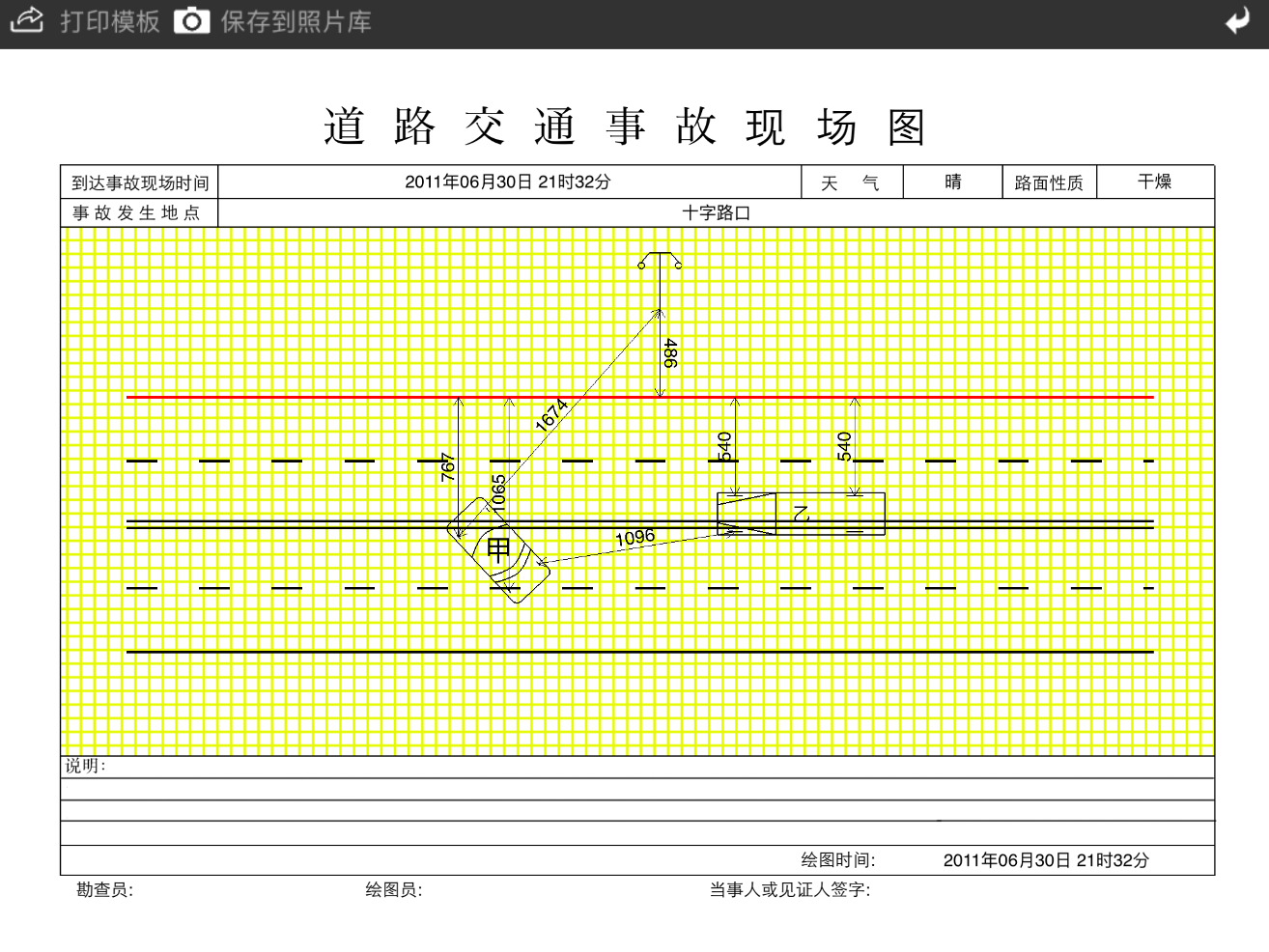This screenshot has width=1269, height=952.
Task: Click the camera icon for 保存到照片库
Action: (190, 19)
